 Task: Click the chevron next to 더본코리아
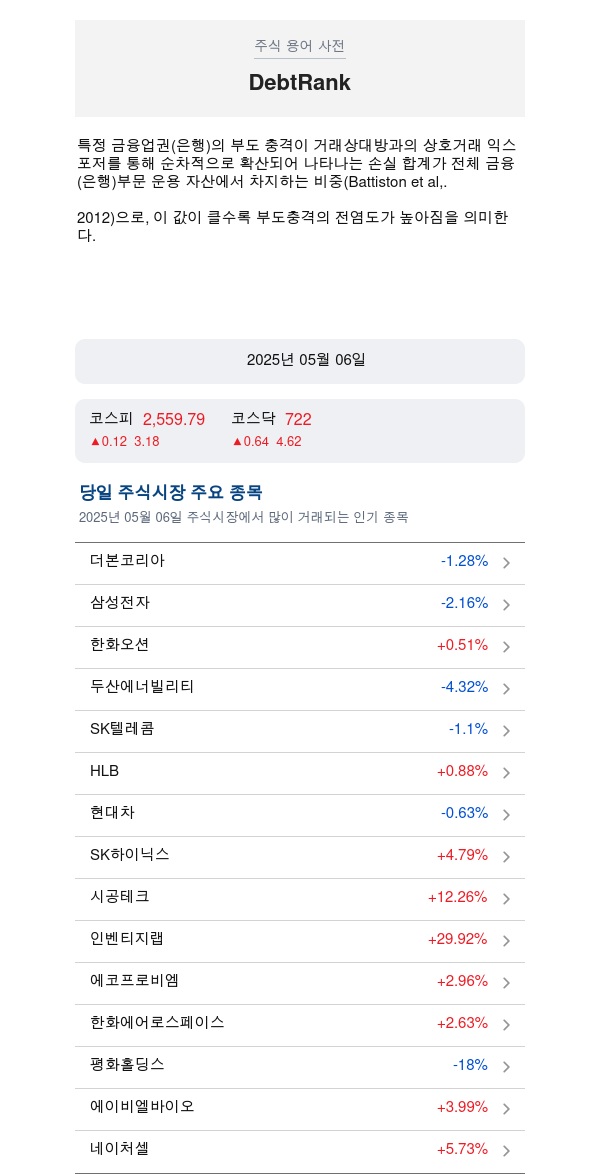point(506,563)
